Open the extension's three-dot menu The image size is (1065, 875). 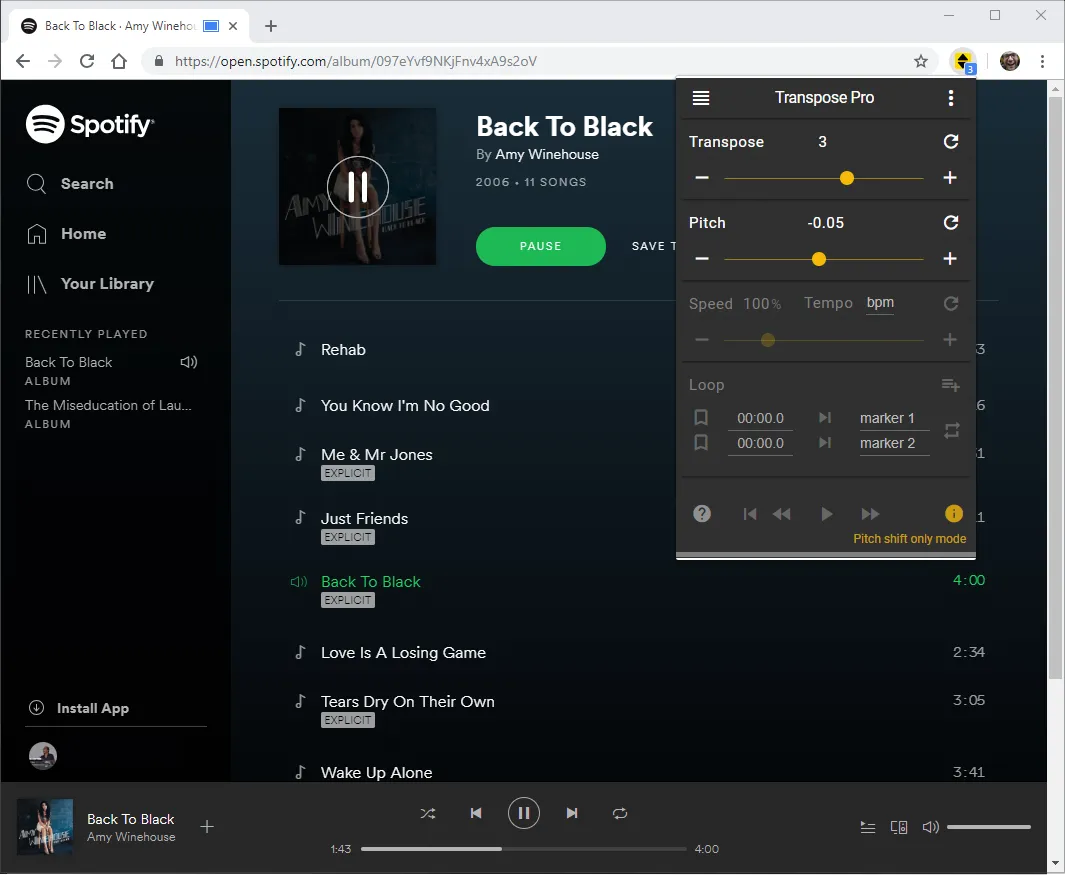tap(951, 97)
